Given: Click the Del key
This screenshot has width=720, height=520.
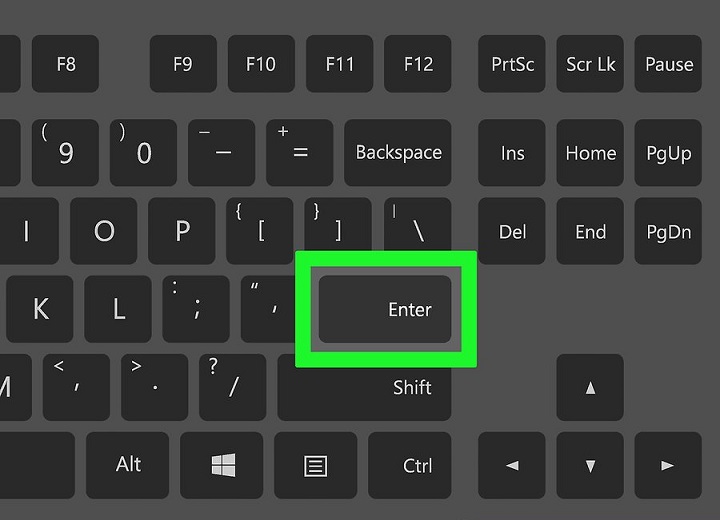Looking at the screenshot, I should point(512,231).
